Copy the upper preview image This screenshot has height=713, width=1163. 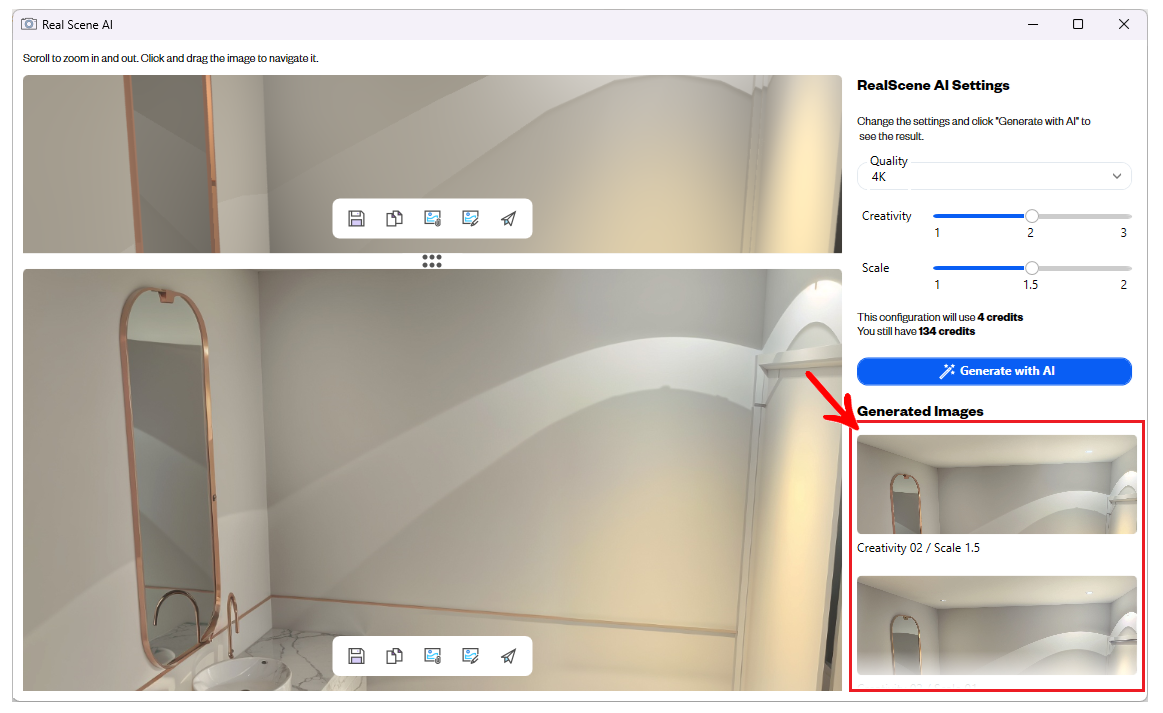(395, 218)
